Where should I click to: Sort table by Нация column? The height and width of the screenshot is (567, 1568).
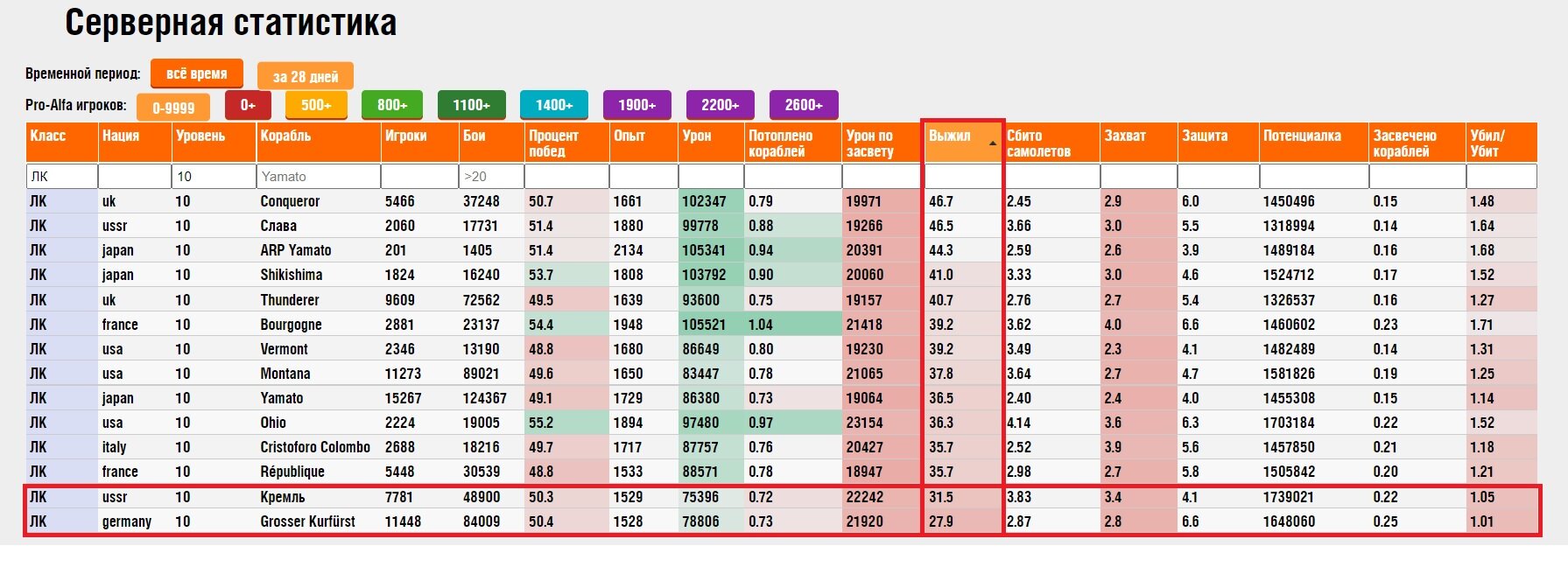pyautogui.click(x=135, y=143)
